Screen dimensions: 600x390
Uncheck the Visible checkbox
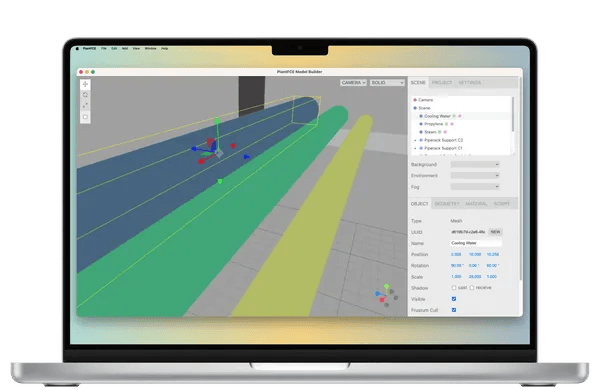tap(454, 299)
